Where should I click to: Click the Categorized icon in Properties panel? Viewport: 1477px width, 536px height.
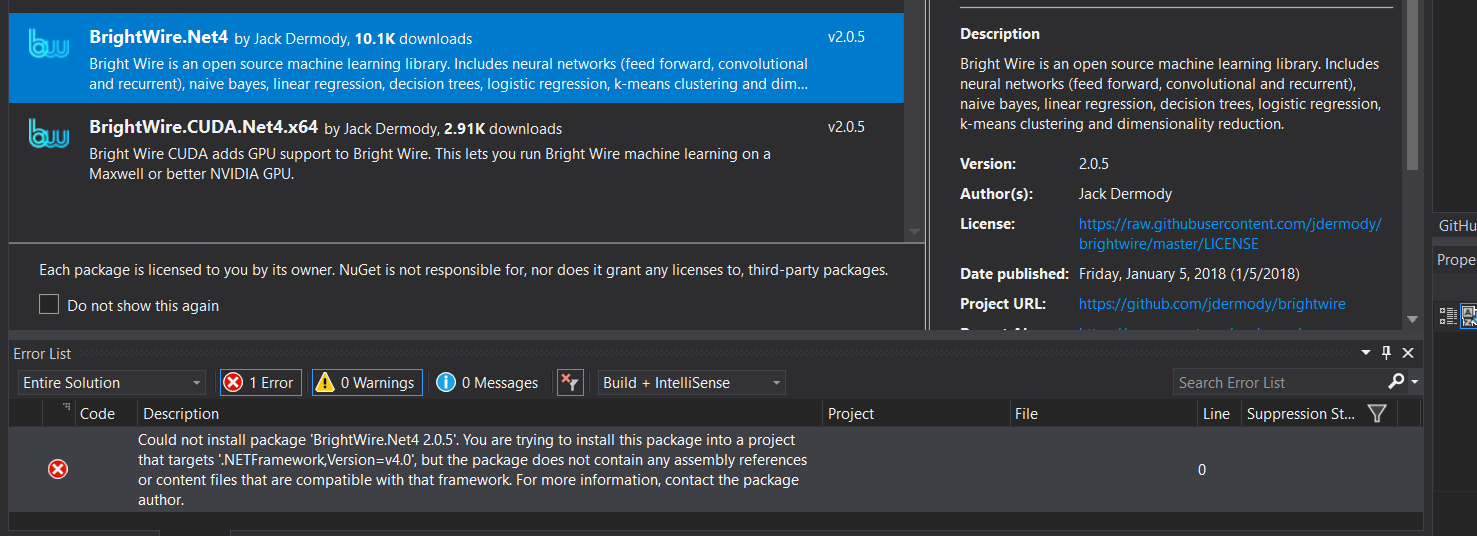tap(1448, 316)
